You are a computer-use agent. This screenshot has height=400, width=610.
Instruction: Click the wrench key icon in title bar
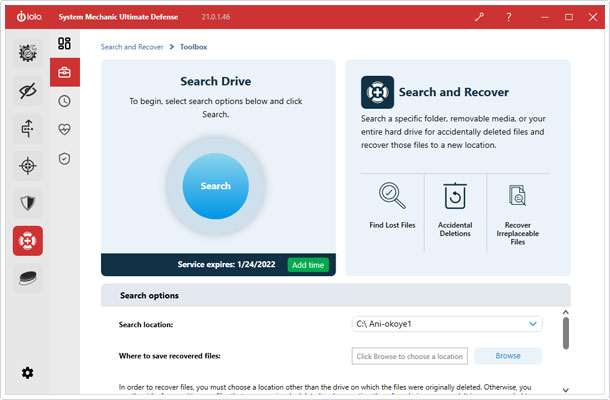(479, 17)
